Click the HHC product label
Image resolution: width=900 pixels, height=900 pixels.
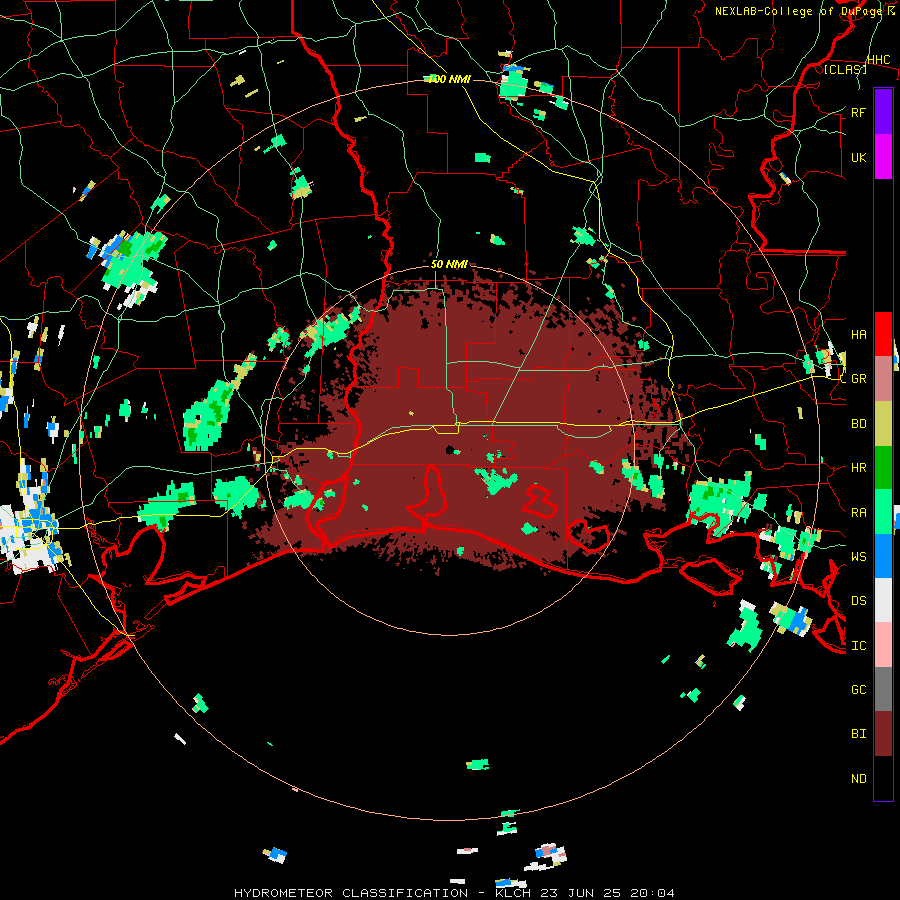[x=878, y=60]
